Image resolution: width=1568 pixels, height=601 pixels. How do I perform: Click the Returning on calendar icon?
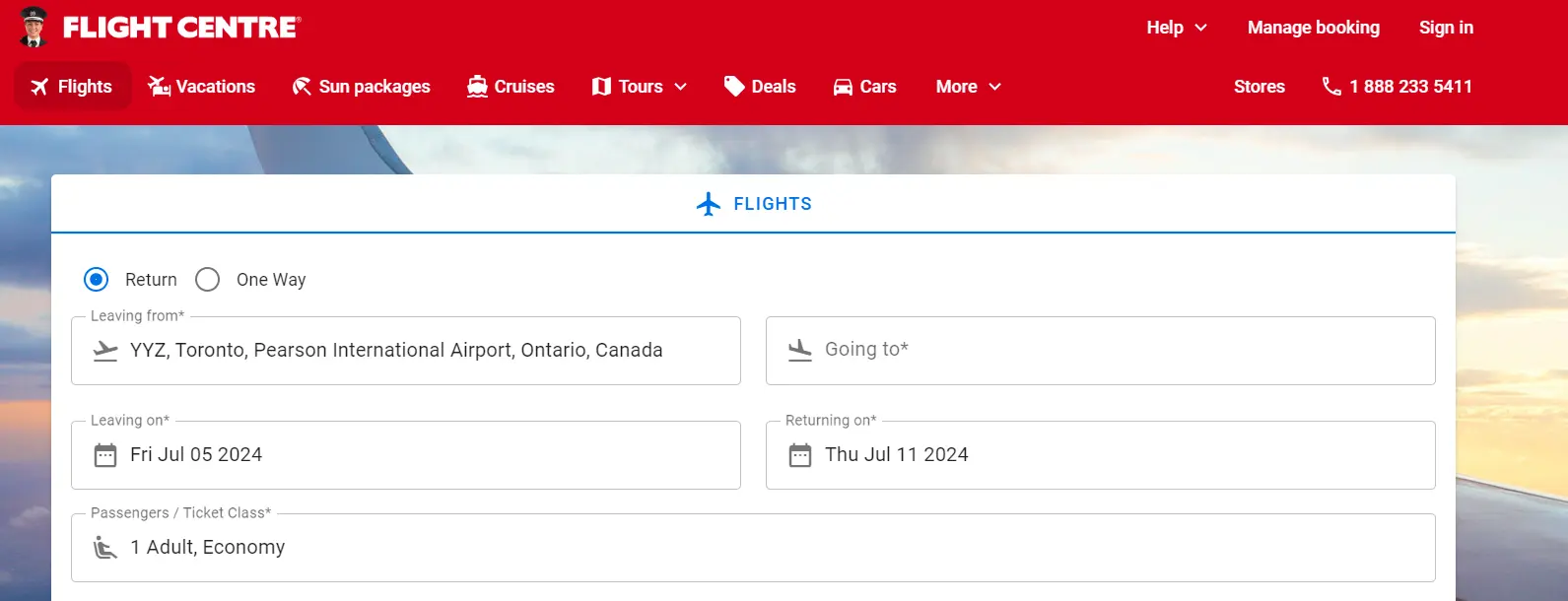(800, 455)
